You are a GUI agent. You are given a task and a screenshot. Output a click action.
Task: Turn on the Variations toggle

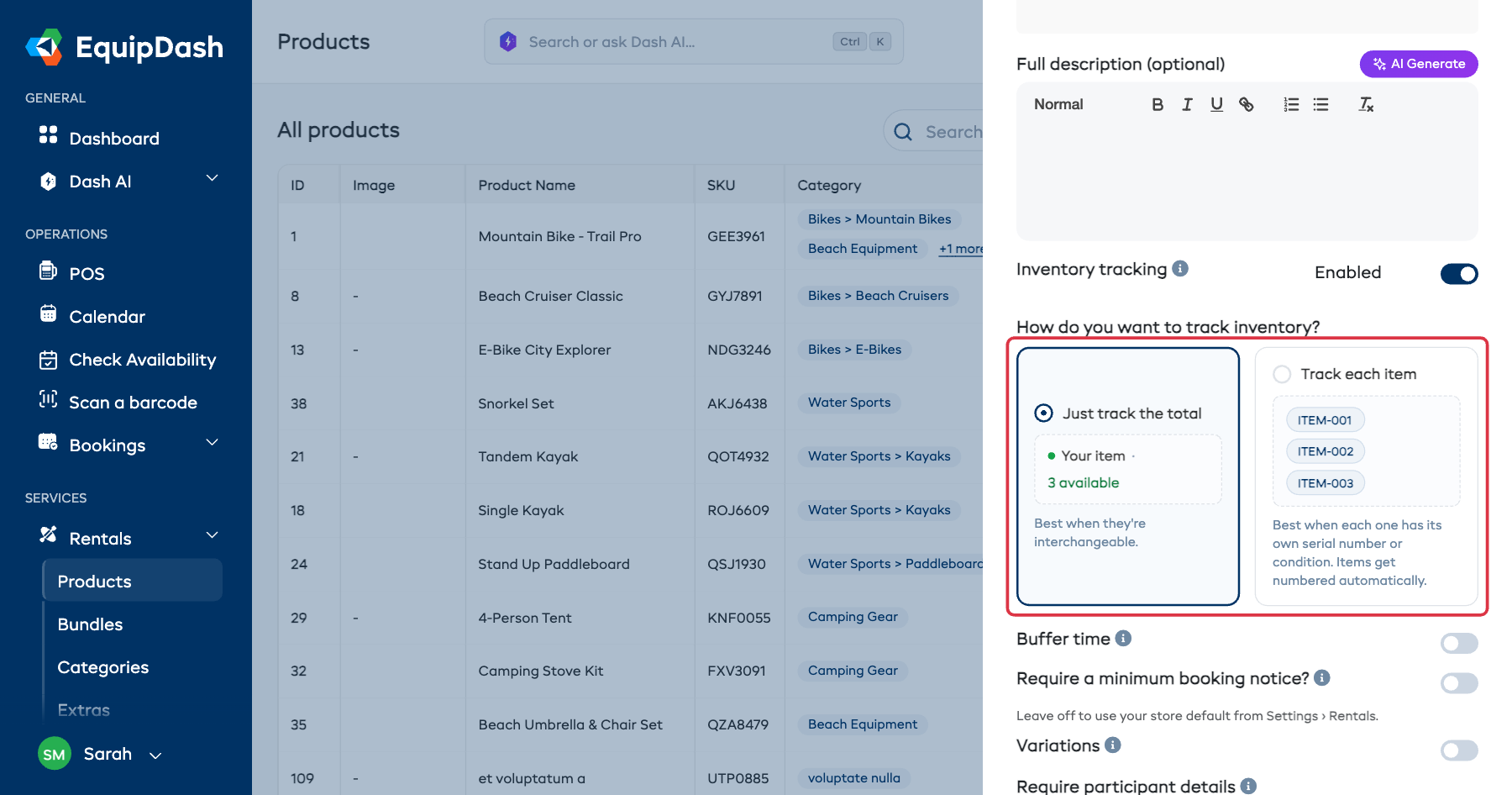click(1459, 750)
